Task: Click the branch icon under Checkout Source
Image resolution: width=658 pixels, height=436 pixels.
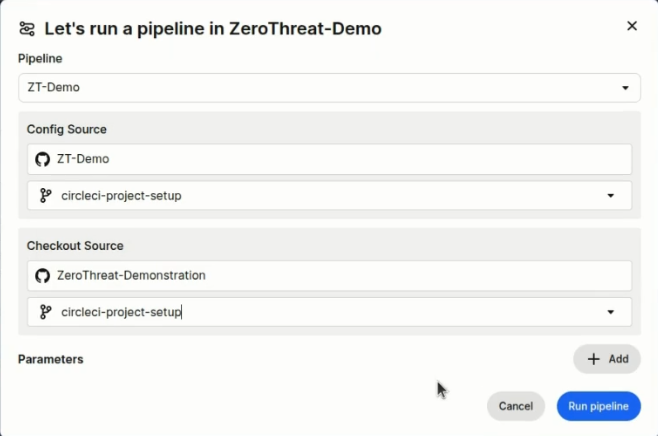Action: (45, 312)
